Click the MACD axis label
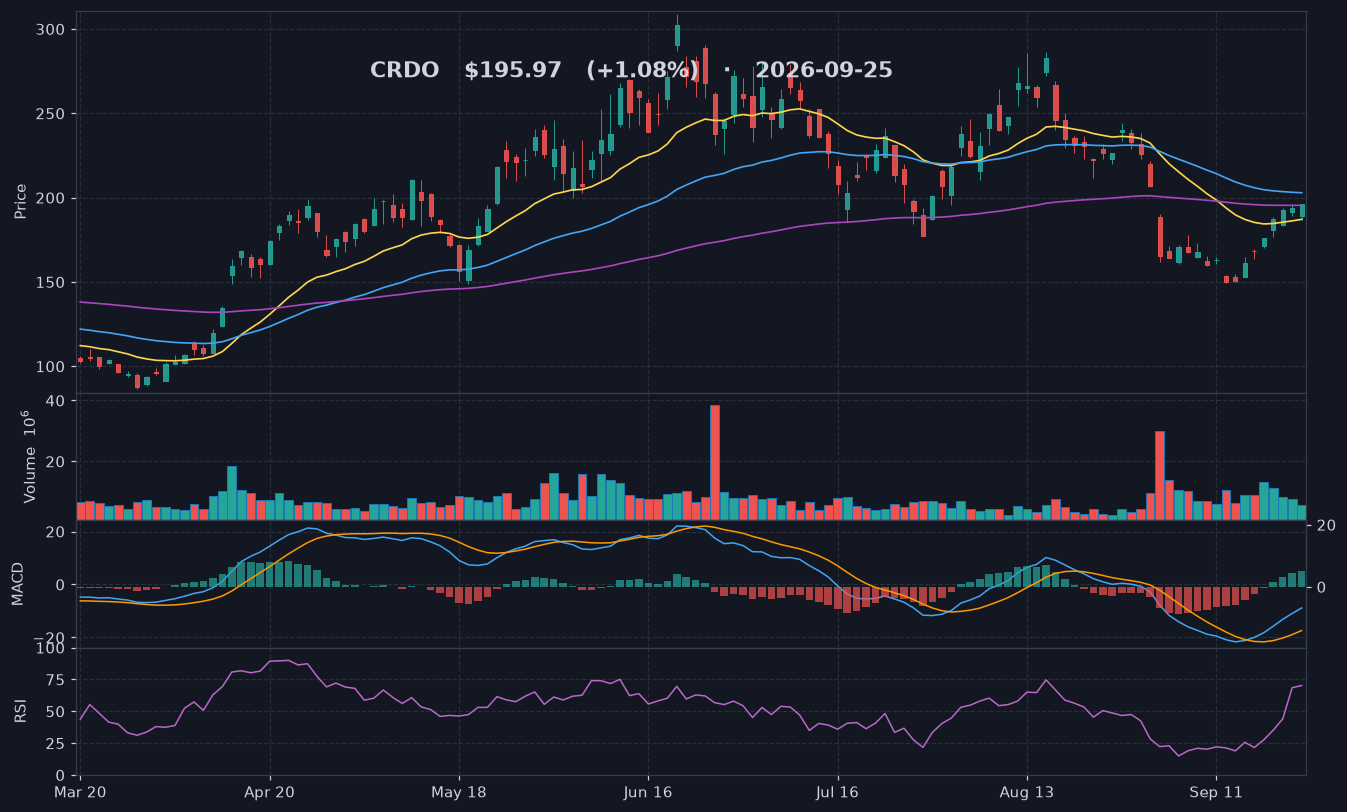Image resolution: width=1347 pixels, height=812 pixels. pos(17,585)
